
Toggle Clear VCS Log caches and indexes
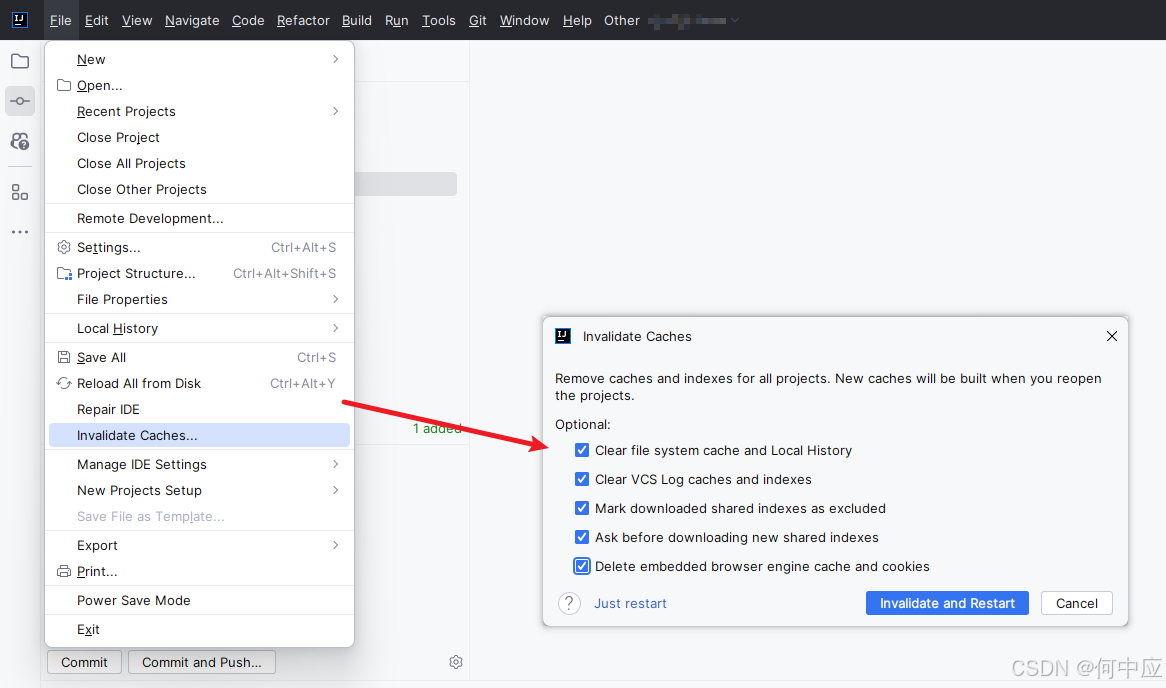coord(582,480)
